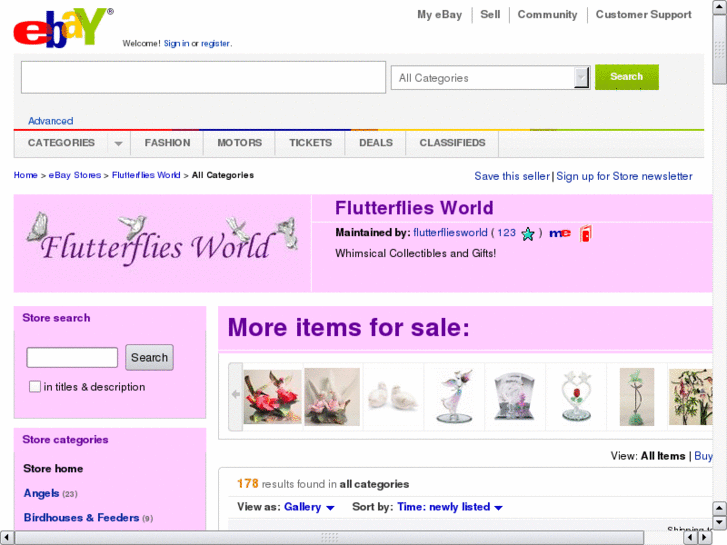Open hanging flowers thumbnail
Viewport: 727px width, 545px height.
point(690,397)
